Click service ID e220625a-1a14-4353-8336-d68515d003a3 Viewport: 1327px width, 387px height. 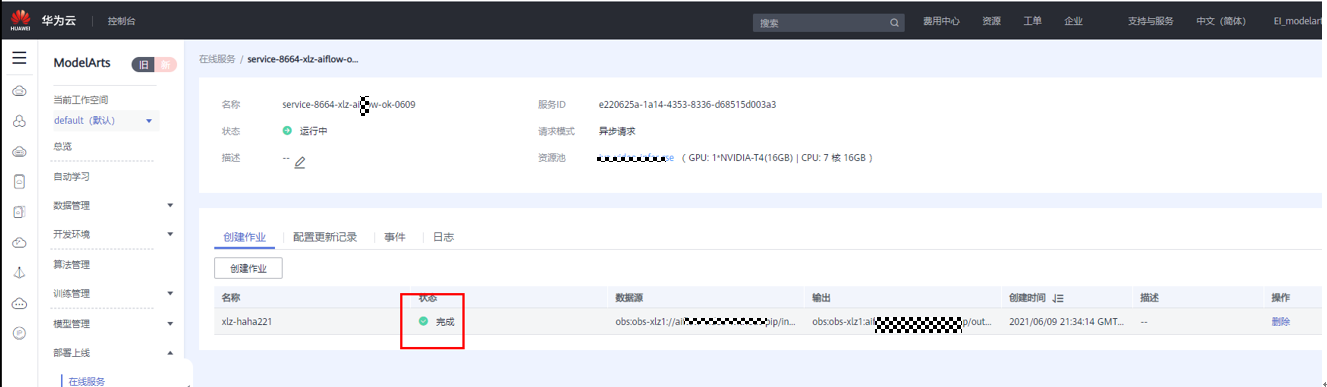tap(687, 104)
